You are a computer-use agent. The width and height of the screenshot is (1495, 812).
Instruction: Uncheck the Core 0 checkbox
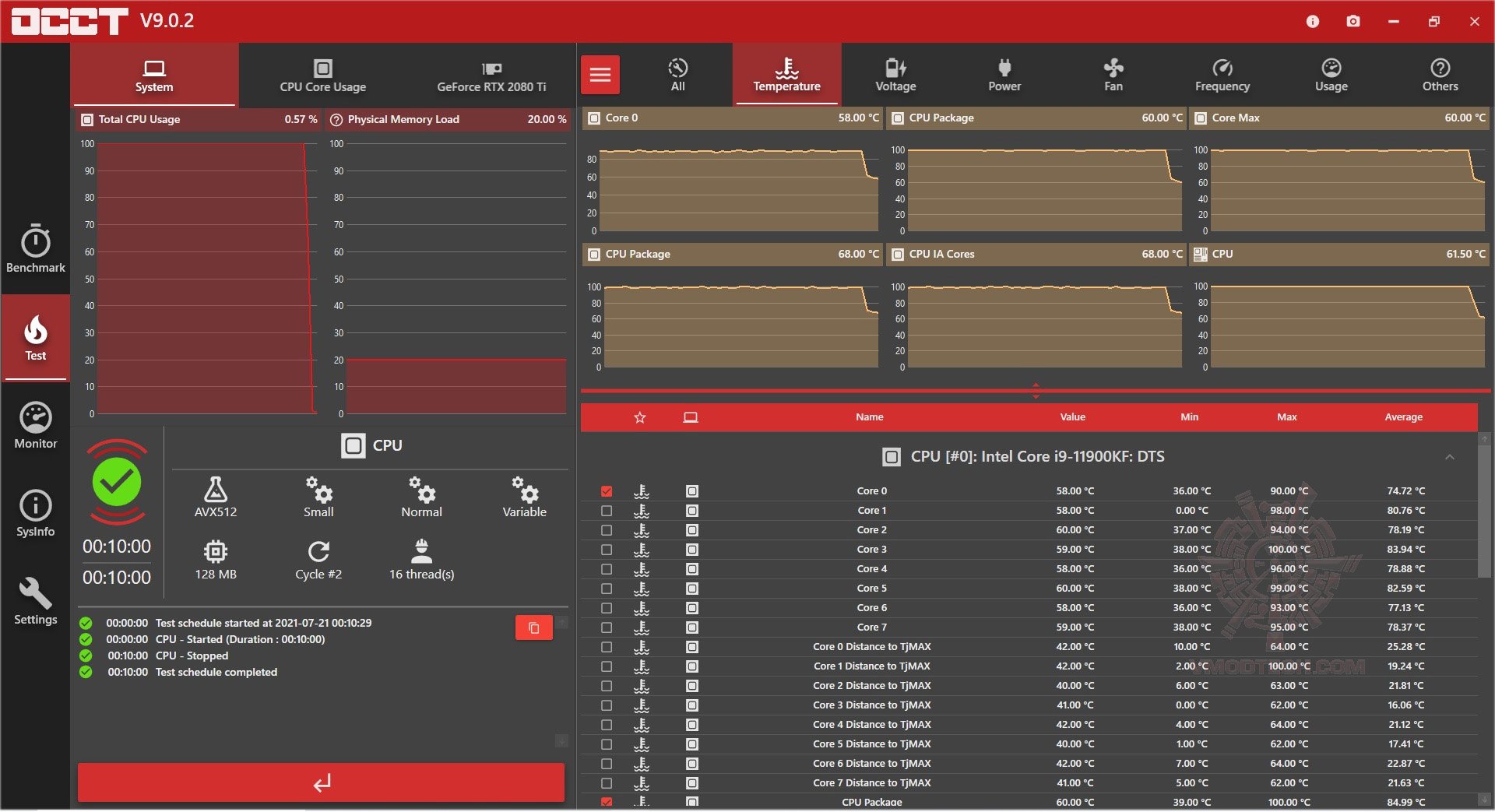click(x=607, y=491)
